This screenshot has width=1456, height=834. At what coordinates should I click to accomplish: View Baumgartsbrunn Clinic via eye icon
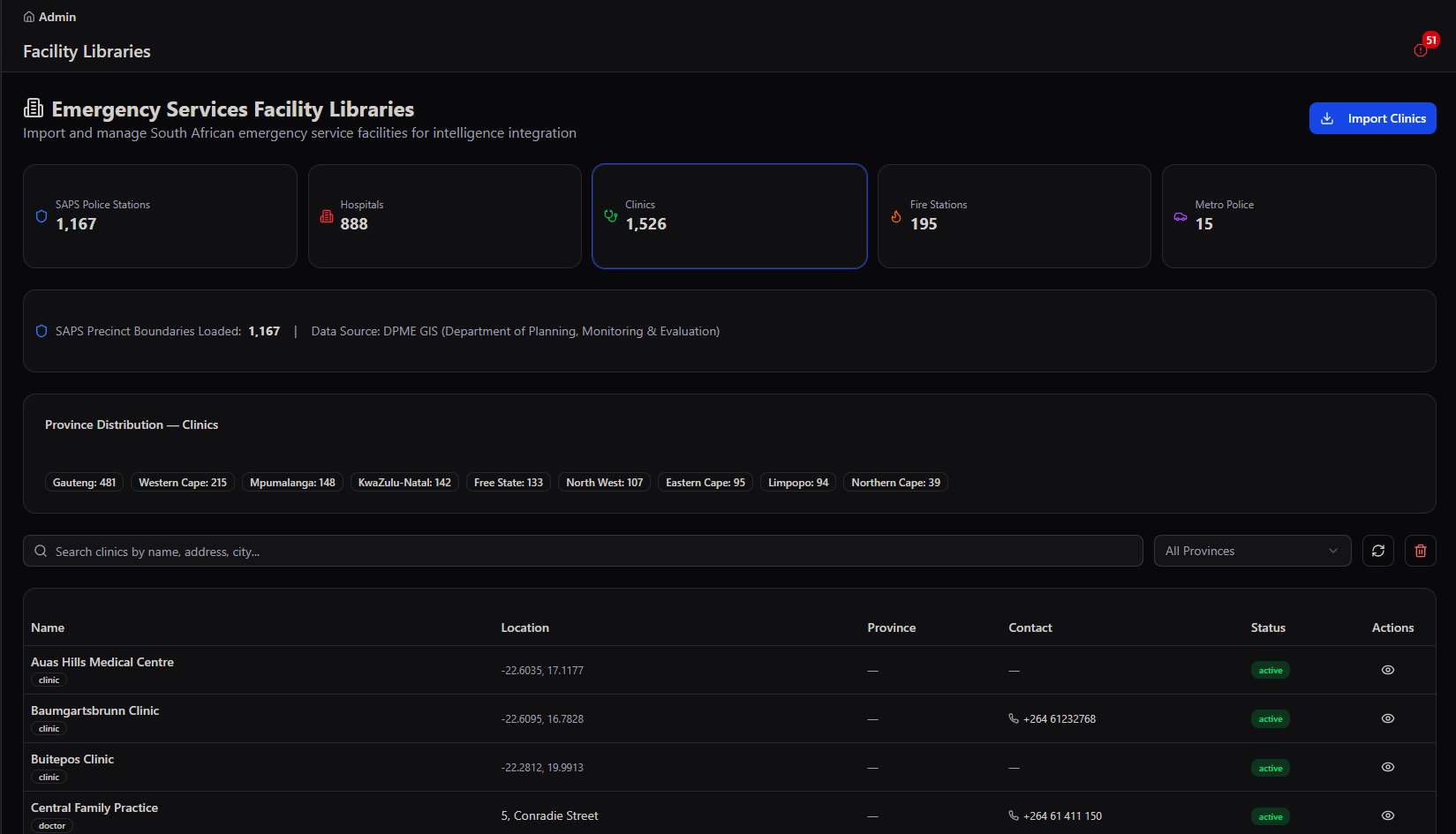point(1388,718)
